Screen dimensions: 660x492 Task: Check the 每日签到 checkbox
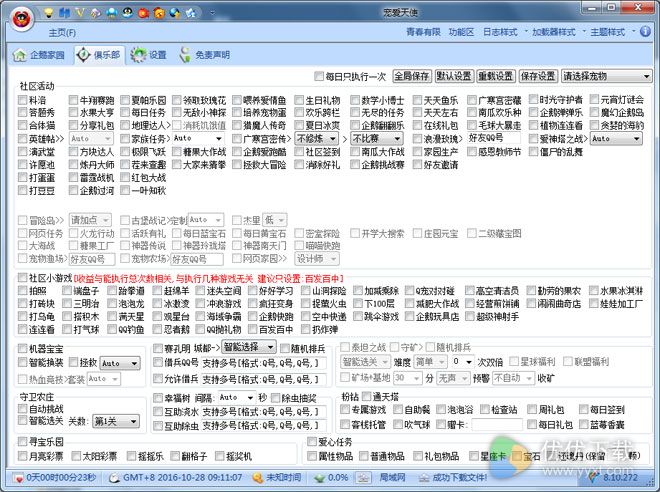click(583, 410)
